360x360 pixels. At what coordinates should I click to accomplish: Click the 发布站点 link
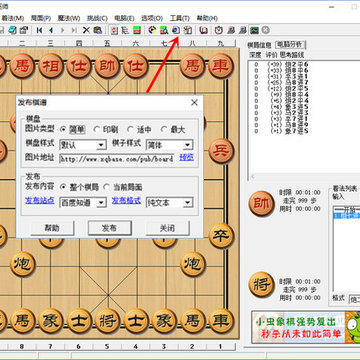coord(40,200)
